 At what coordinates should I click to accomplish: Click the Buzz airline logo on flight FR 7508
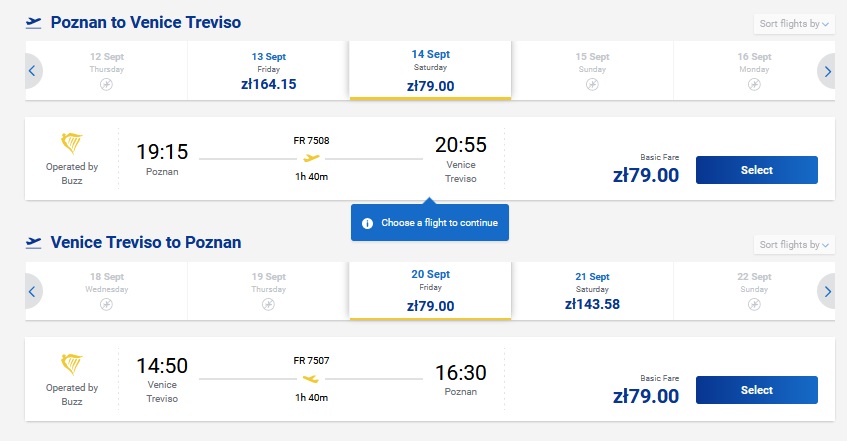coord(71,143)
